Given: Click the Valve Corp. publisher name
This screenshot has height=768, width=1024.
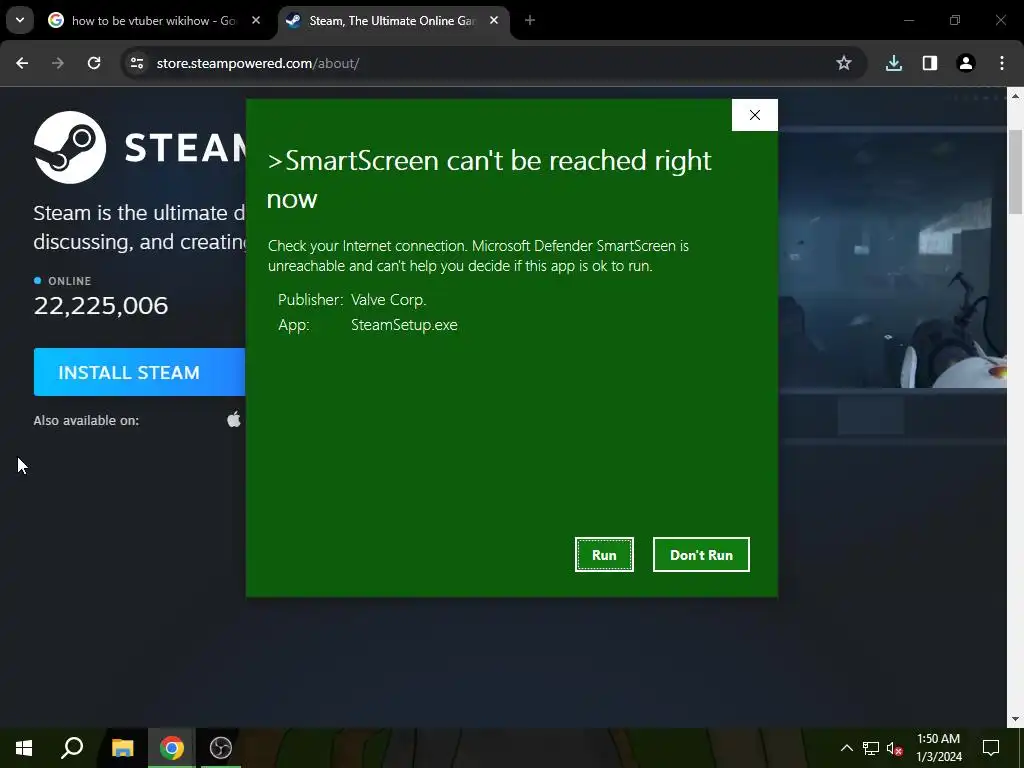Looking at the screenshot, I should [389, 300].
